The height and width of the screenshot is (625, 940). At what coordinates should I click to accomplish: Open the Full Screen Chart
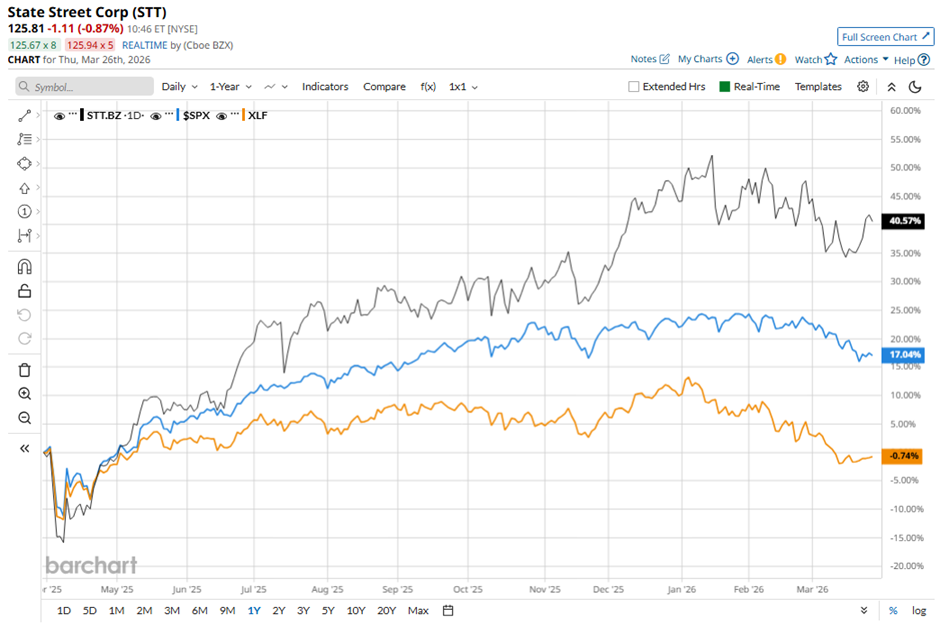885,37
